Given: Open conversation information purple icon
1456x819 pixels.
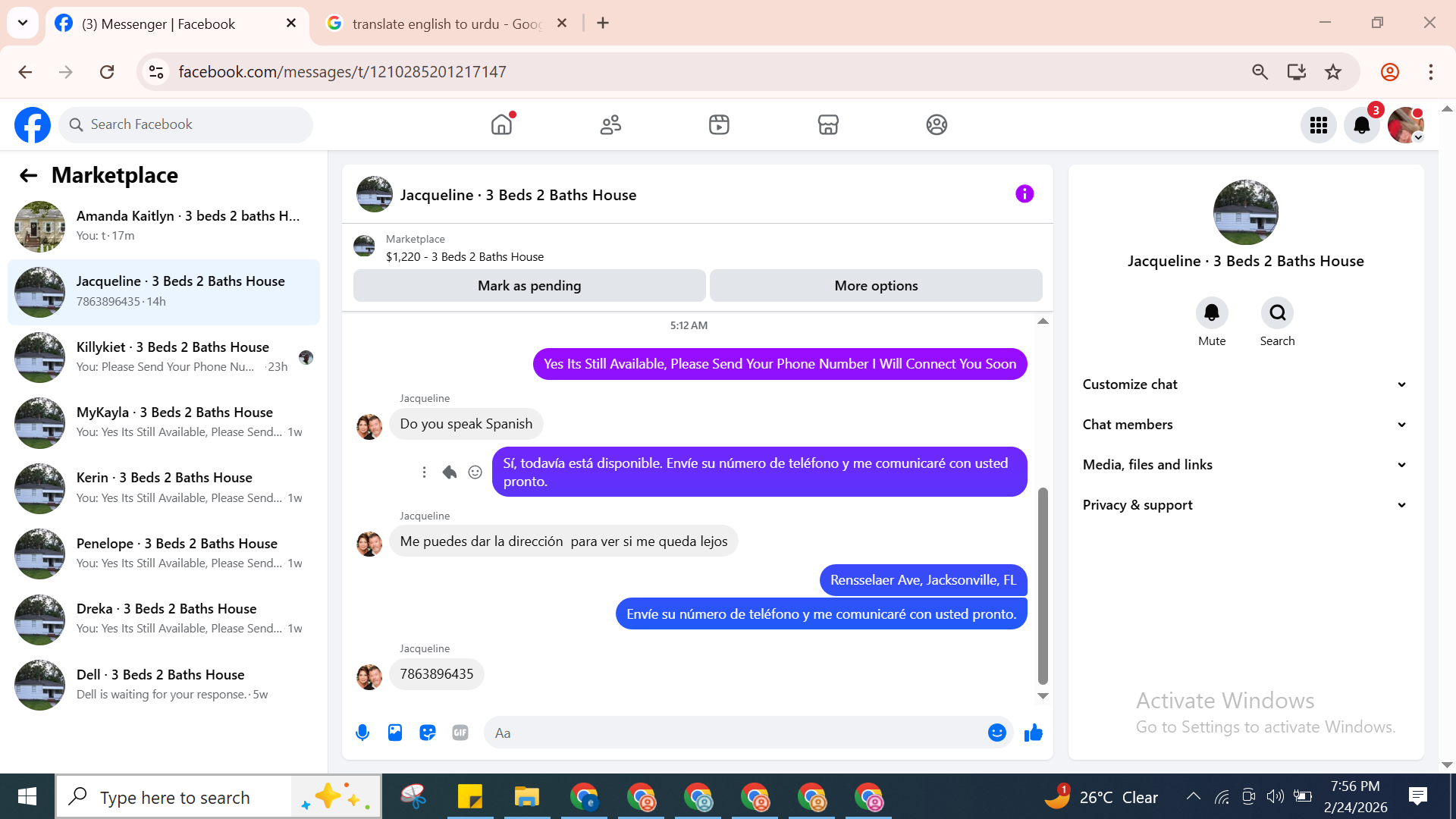Looking at the screenshot, I should (1025, 194).
